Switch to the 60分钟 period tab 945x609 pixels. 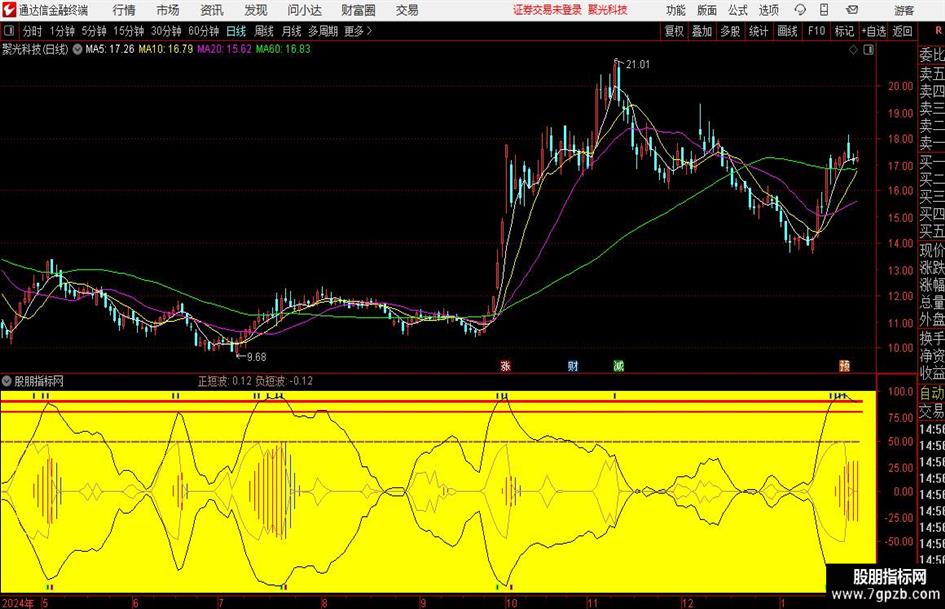click(204, 31)
